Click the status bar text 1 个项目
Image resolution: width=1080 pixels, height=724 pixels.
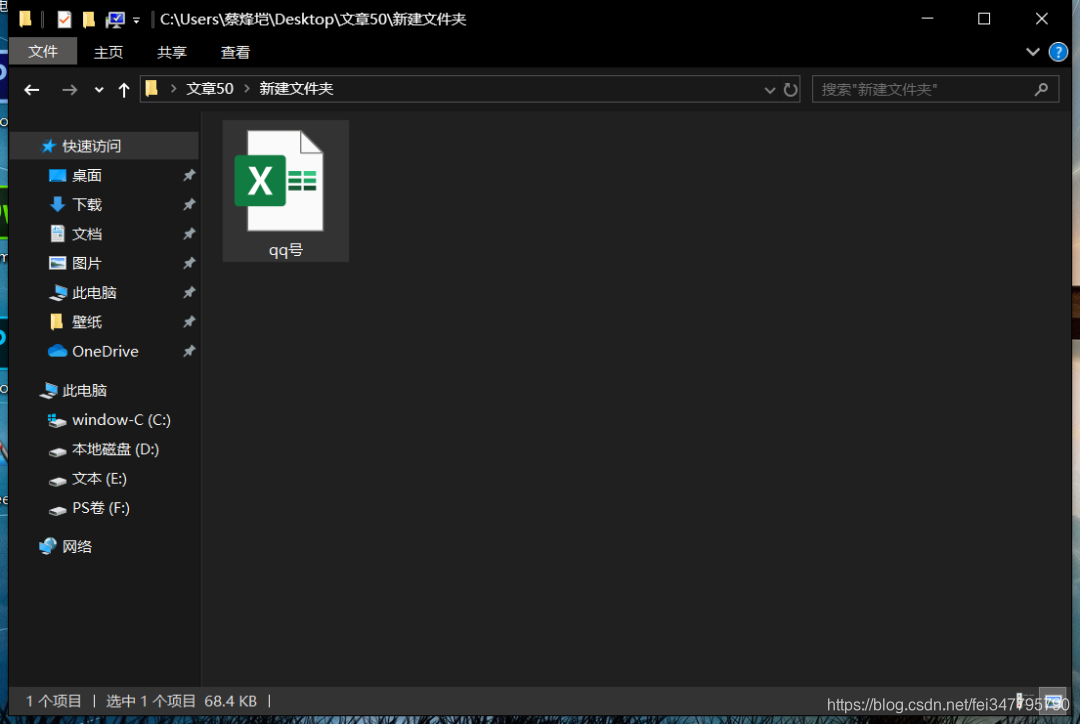(x=54, y=701)
